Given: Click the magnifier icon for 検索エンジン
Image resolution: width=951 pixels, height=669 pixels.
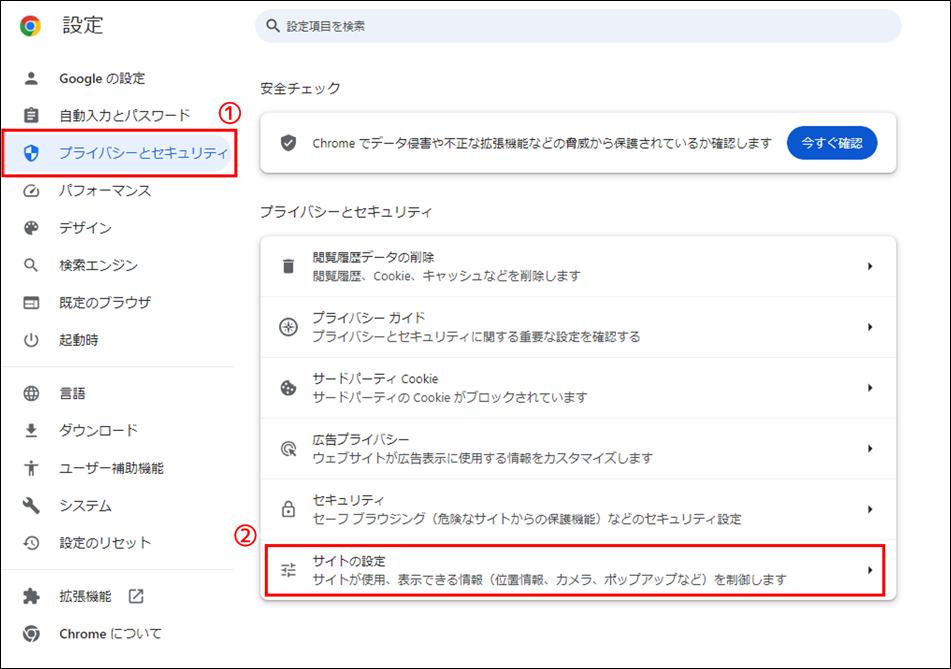Looking at the screenshot, I should 31,265.
